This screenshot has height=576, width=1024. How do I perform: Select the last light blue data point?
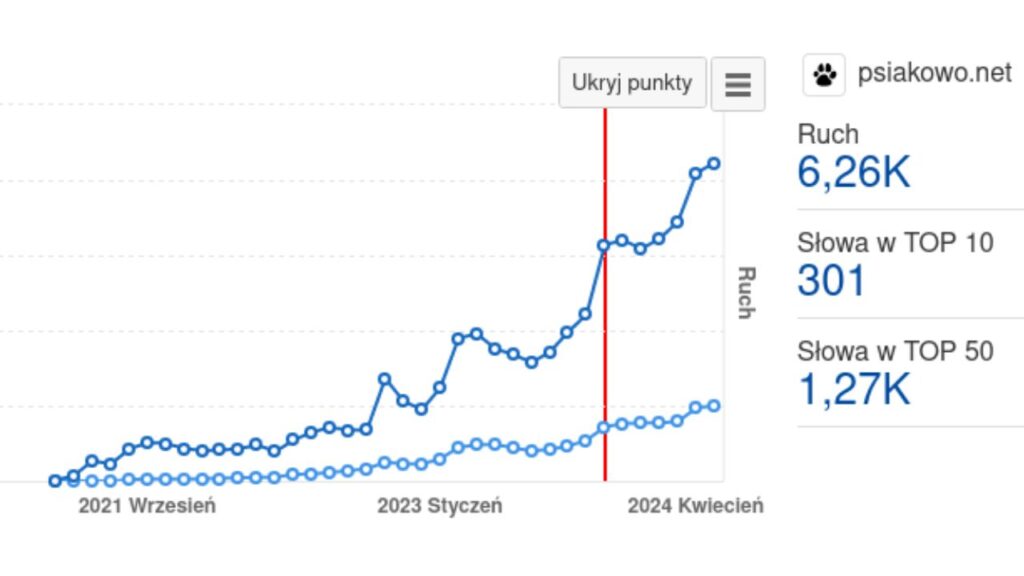(713, 406)
